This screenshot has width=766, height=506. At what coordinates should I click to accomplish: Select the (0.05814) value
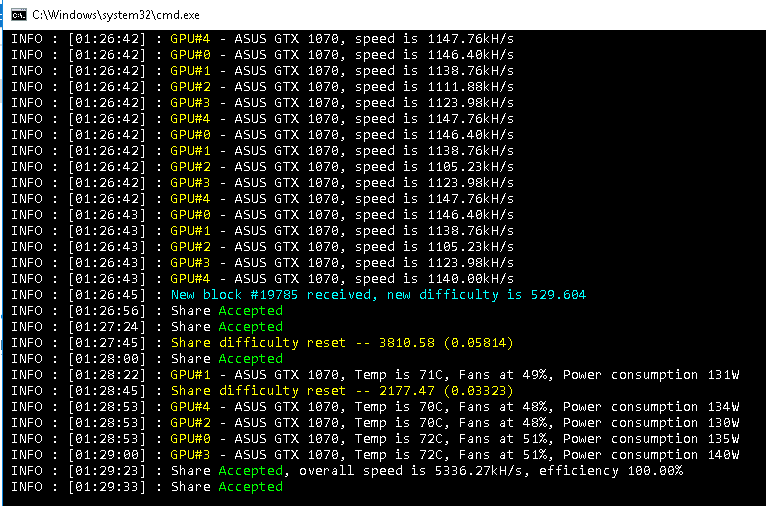[479, 342]
